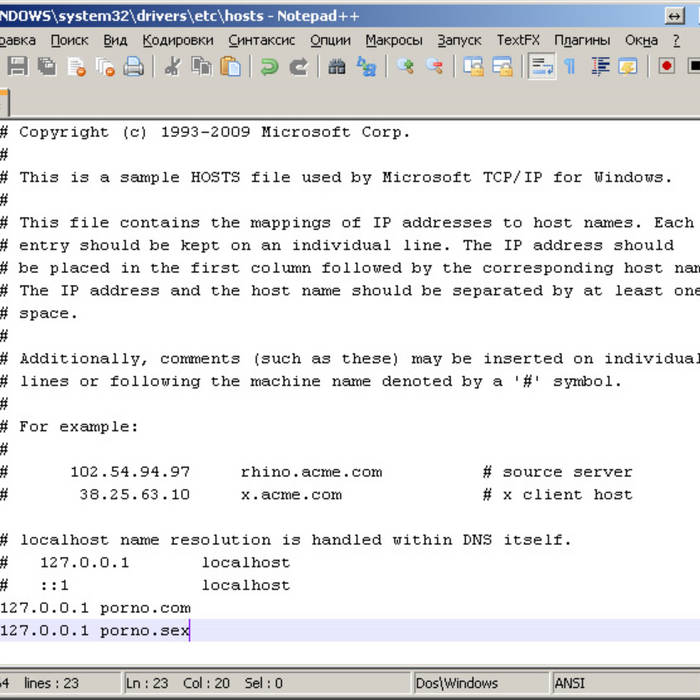Undo last edit with green arrow icon
The width and height of the screenshot is (700, 700).
(269, 67)
